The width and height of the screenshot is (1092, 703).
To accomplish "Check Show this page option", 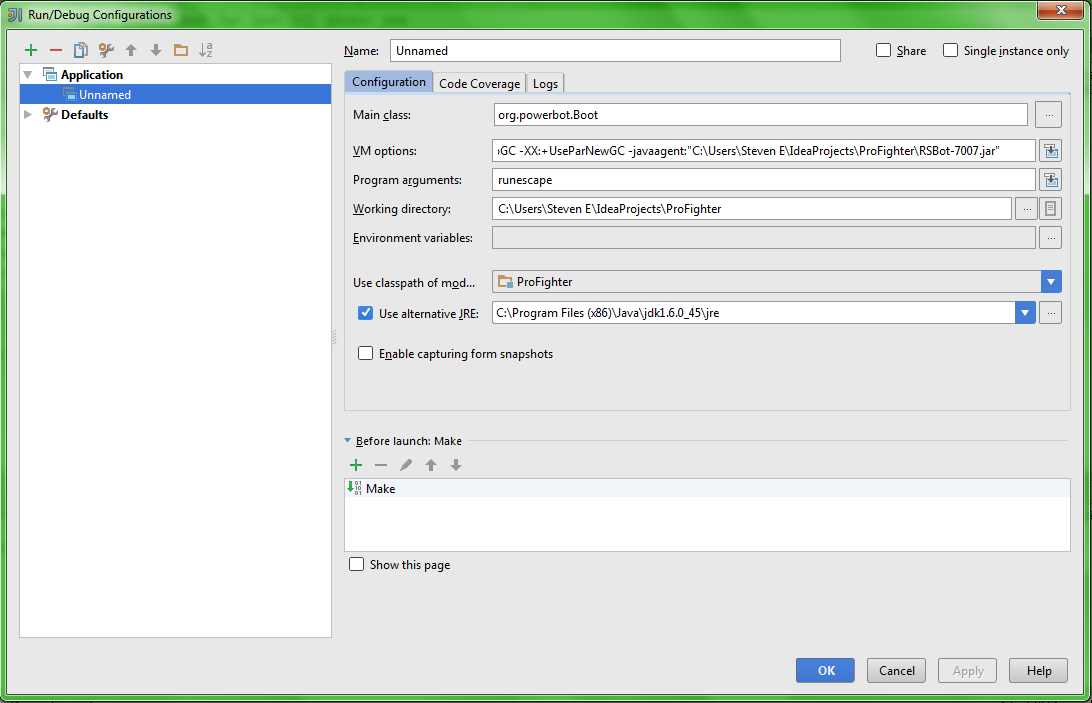I will click(x=357, y=564).
